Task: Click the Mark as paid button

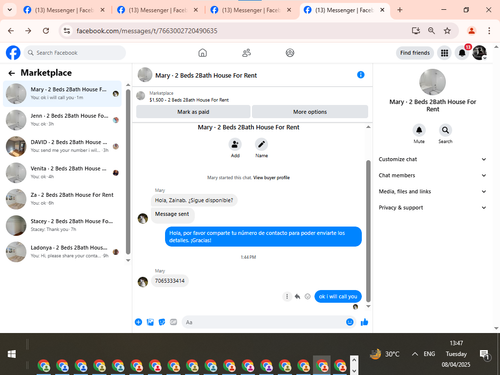Action: [193, 112]
